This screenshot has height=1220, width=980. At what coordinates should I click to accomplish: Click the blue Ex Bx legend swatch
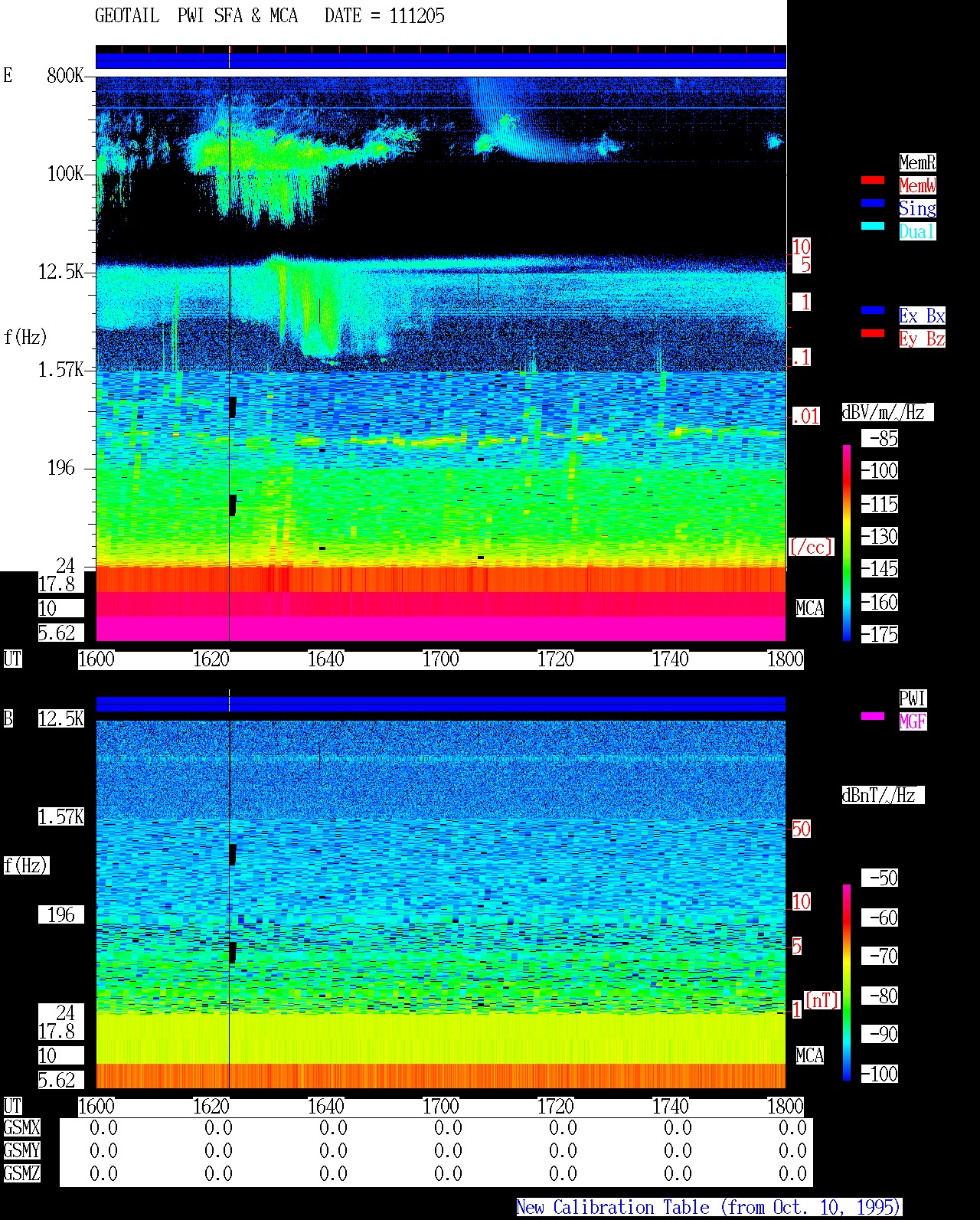click(x=873, y=310)
